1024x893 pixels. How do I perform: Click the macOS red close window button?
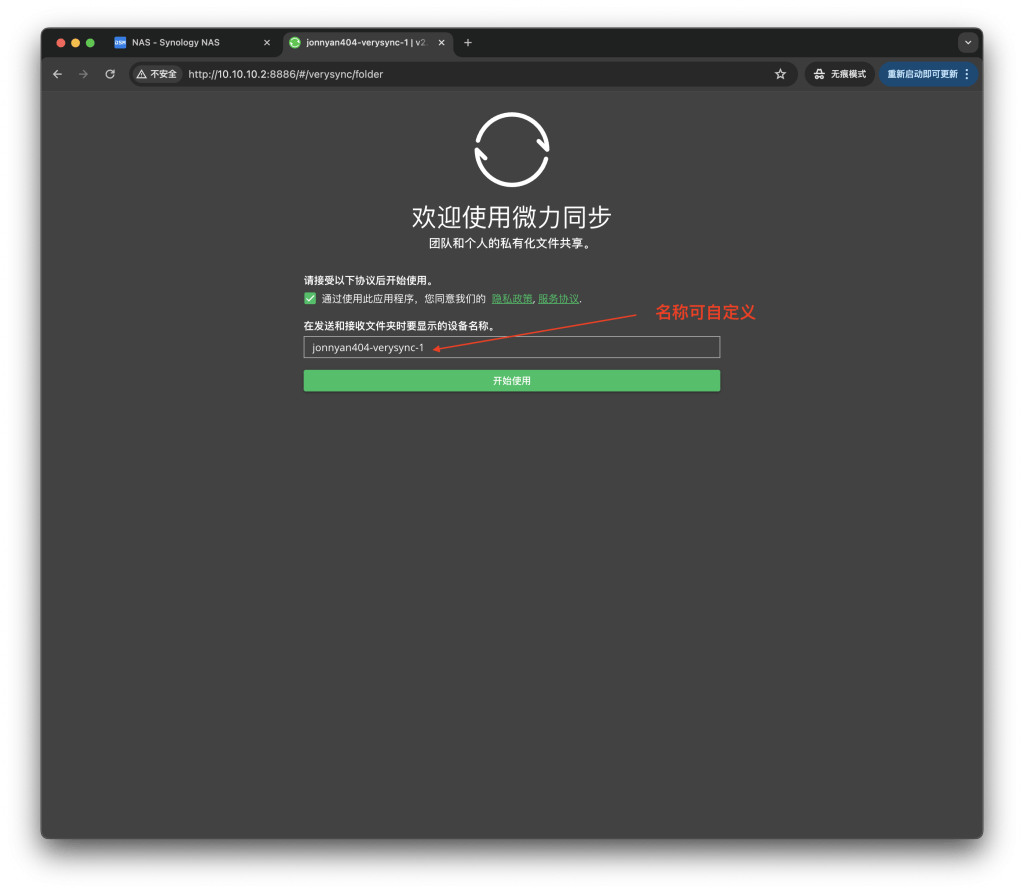pos(61,42)
